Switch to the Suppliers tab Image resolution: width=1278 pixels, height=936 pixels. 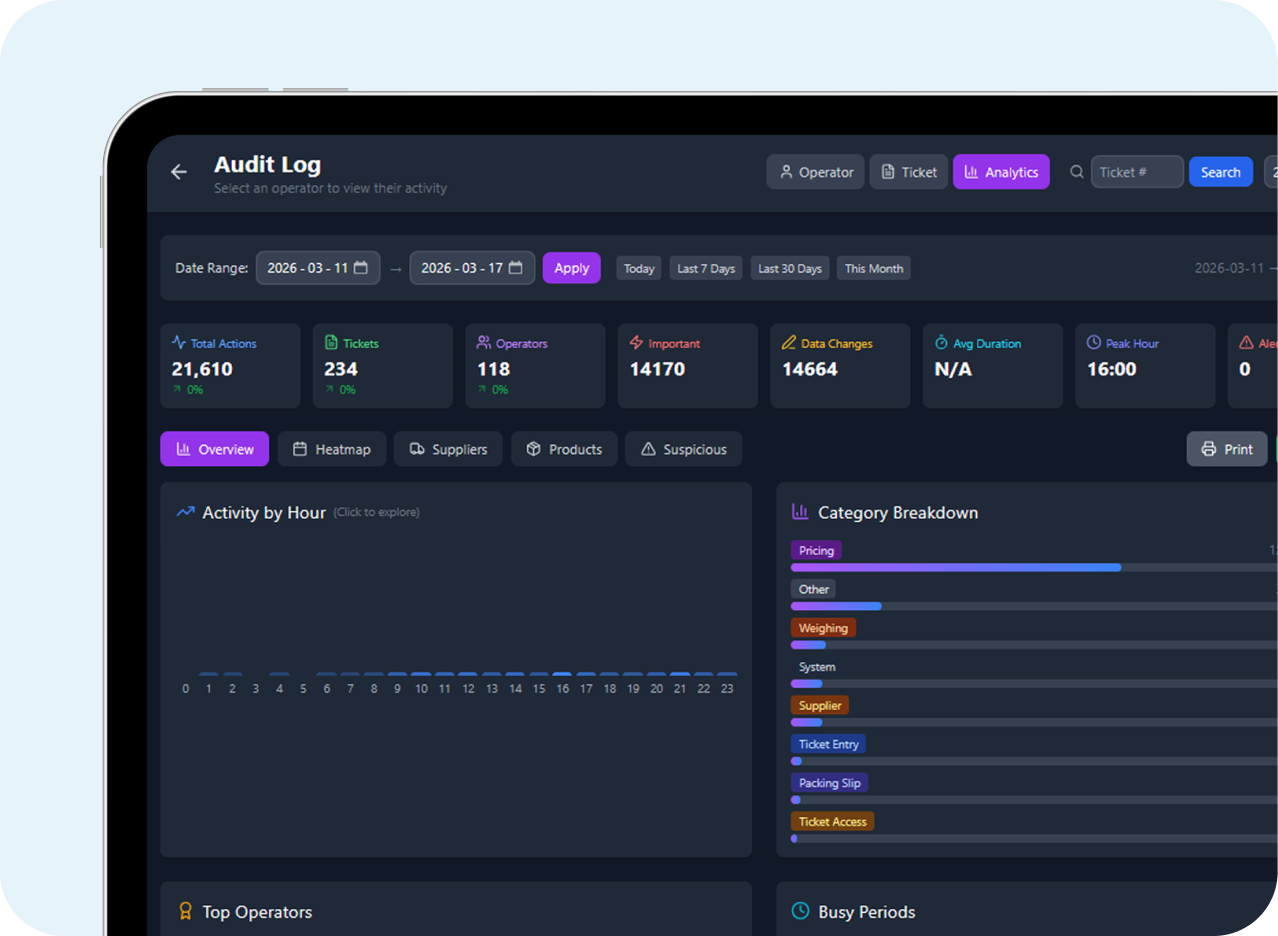448,449
